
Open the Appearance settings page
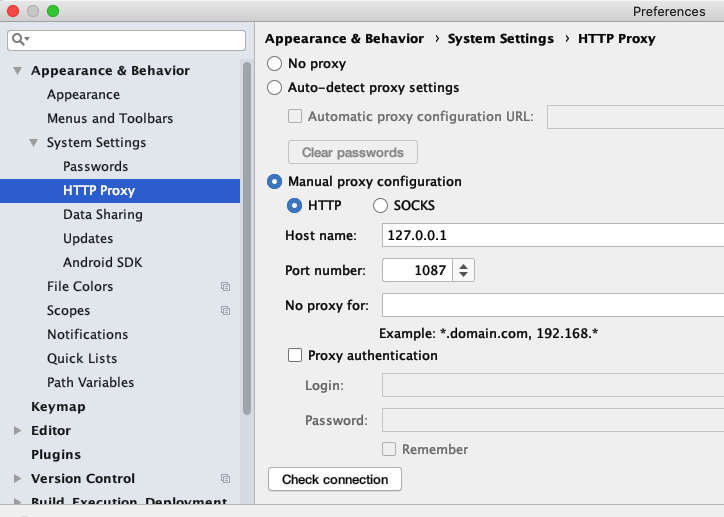tap(84, 95)
